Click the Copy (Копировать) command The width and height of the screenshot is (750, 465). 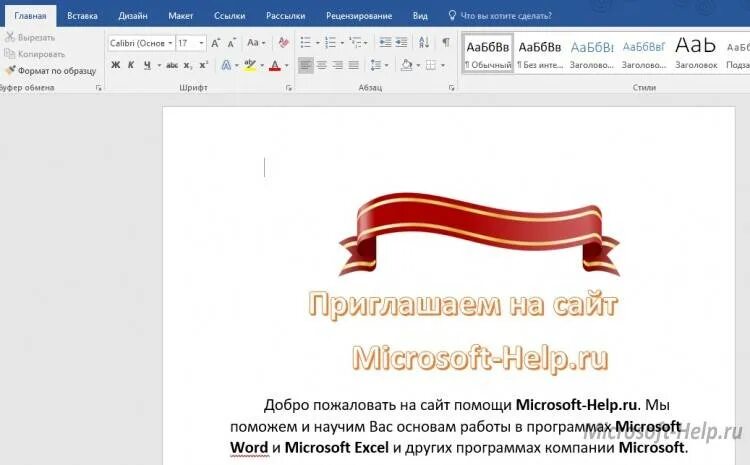click(x=34, y=54)
